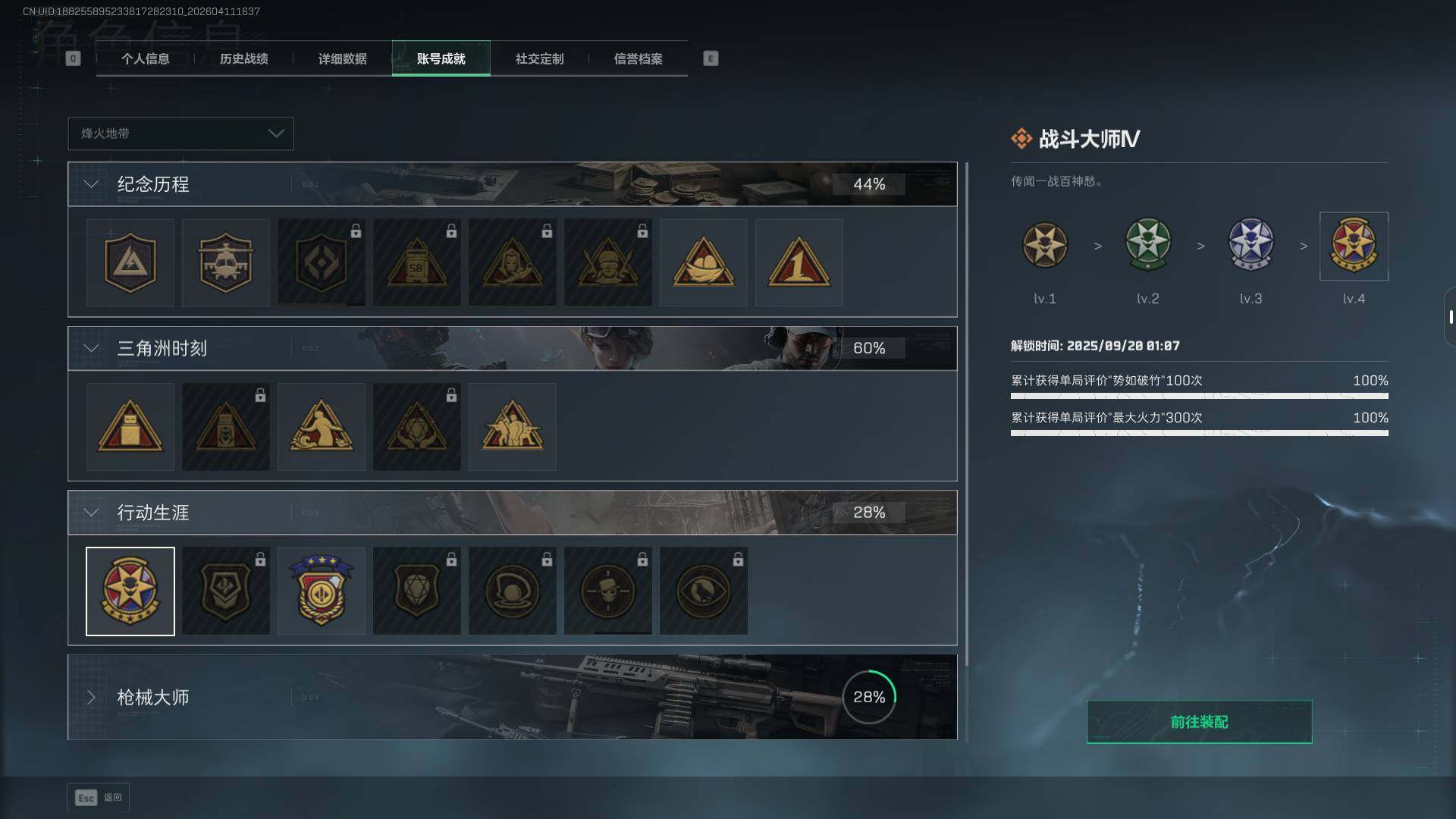Select the selected star skull combat medal
Screen dimensions: 1456x819
click(x=130, y=591)
